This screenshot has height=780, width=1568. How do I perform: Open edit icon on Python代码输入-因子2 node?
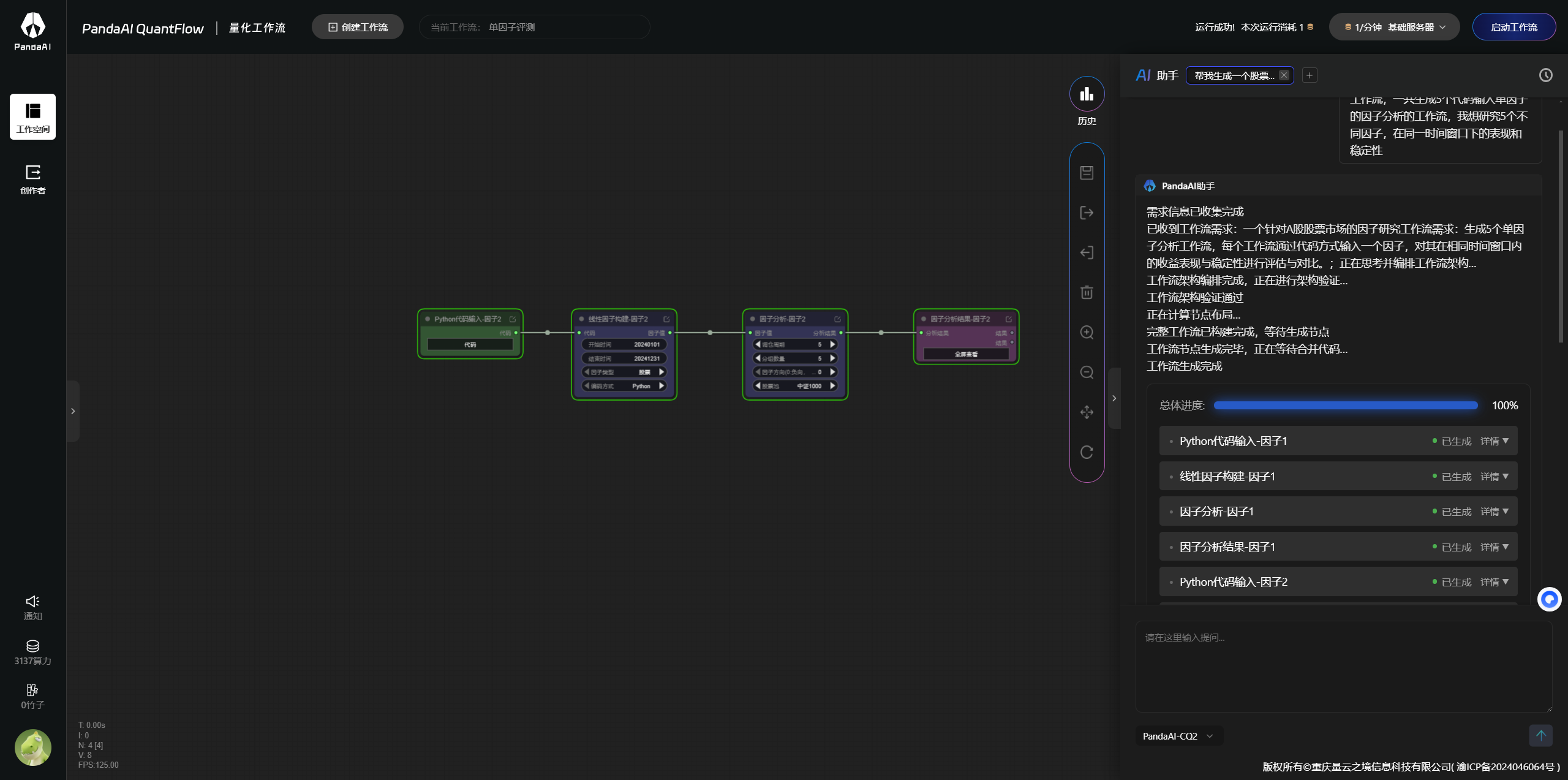(x=513, y=319)
